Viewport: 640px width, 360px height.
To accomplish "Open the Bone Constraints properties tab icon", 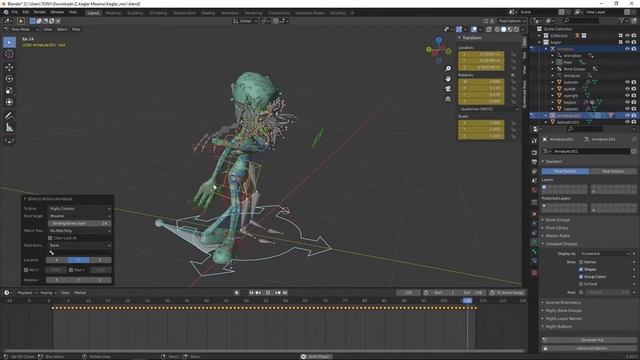I will (534, 261).
